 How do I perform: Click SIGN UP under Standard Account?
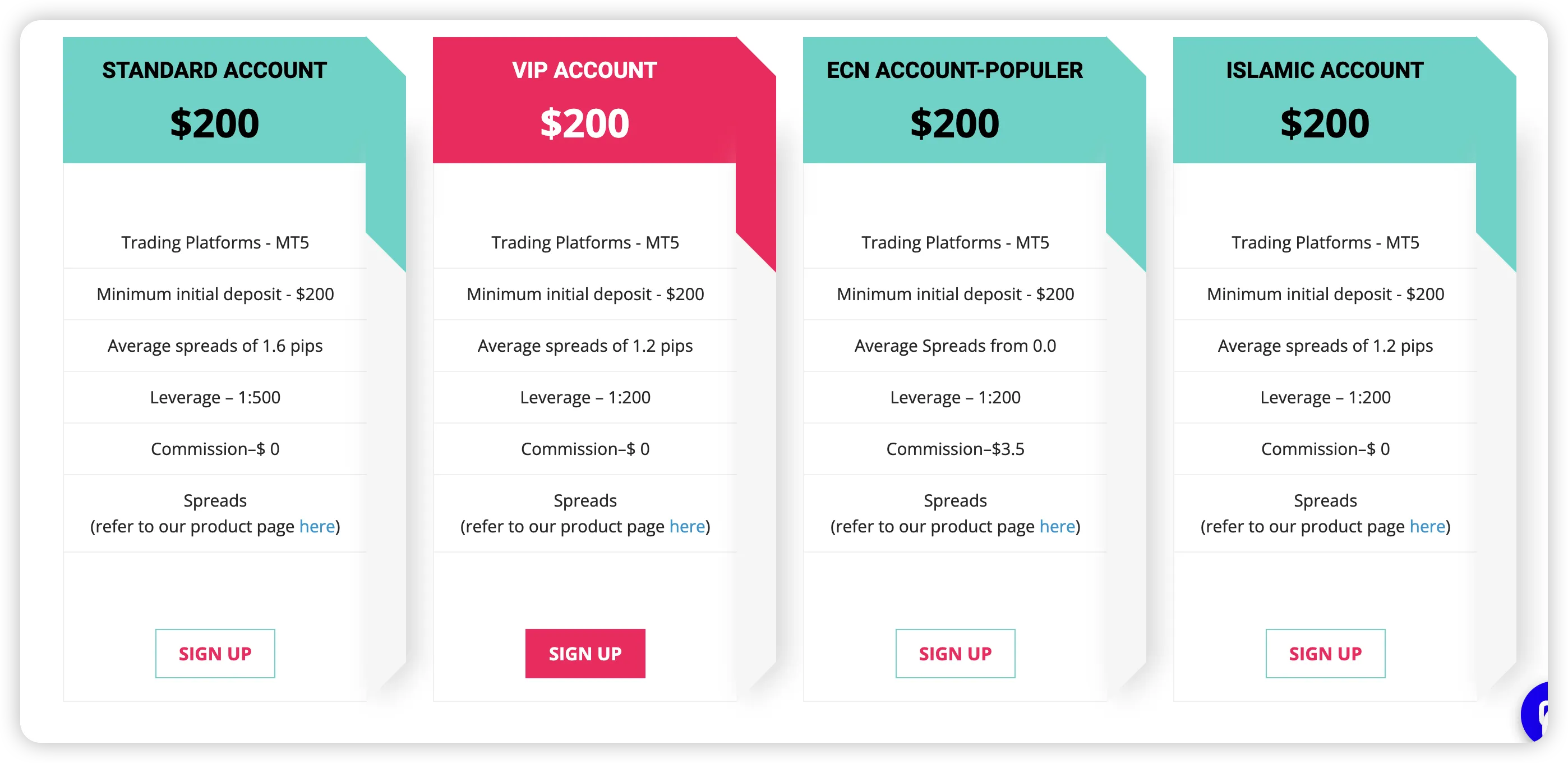tap(215, 654)
